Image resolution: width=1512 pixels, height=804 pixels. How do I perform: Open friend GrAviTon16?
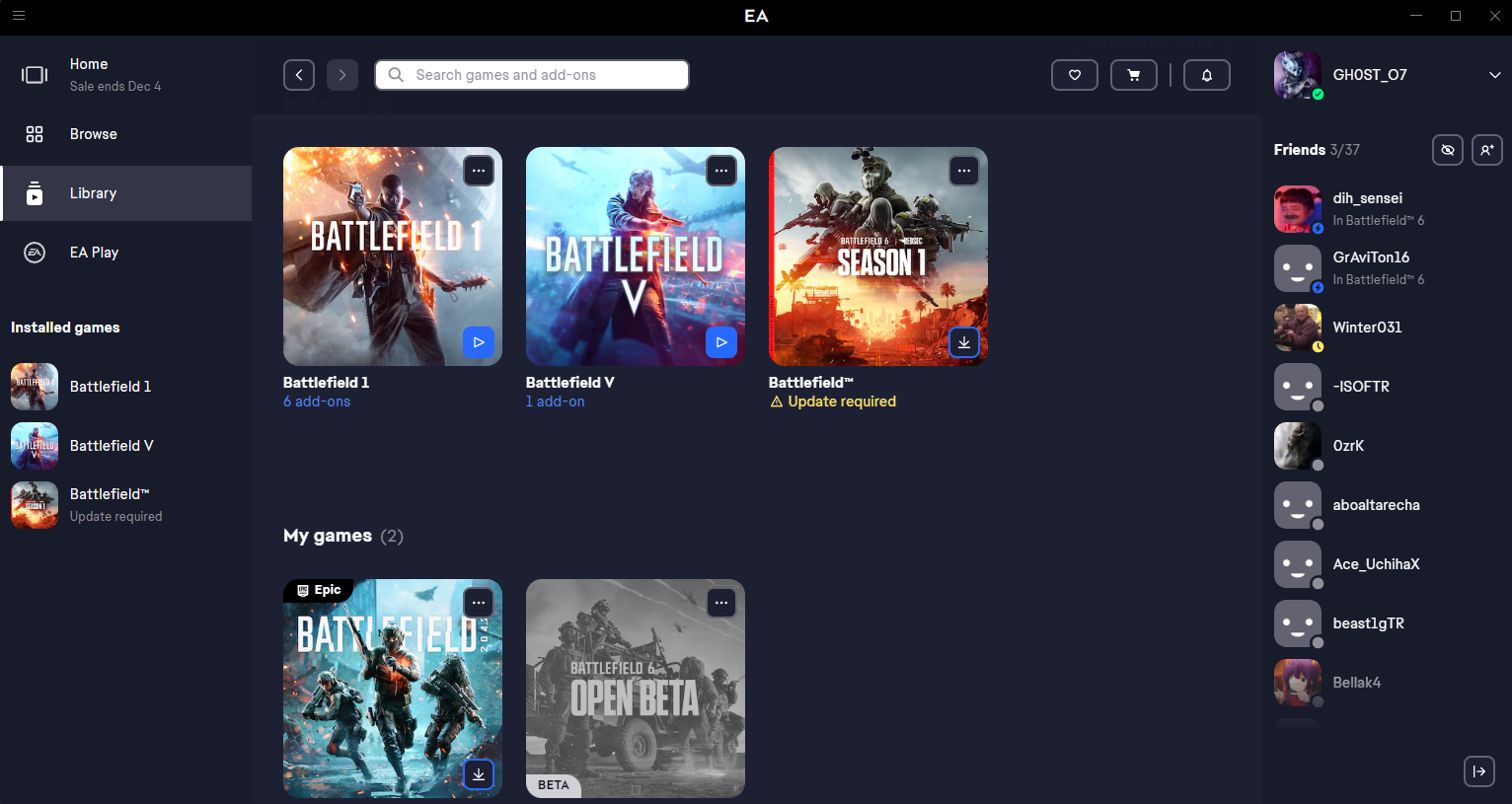pos(1387,268)
